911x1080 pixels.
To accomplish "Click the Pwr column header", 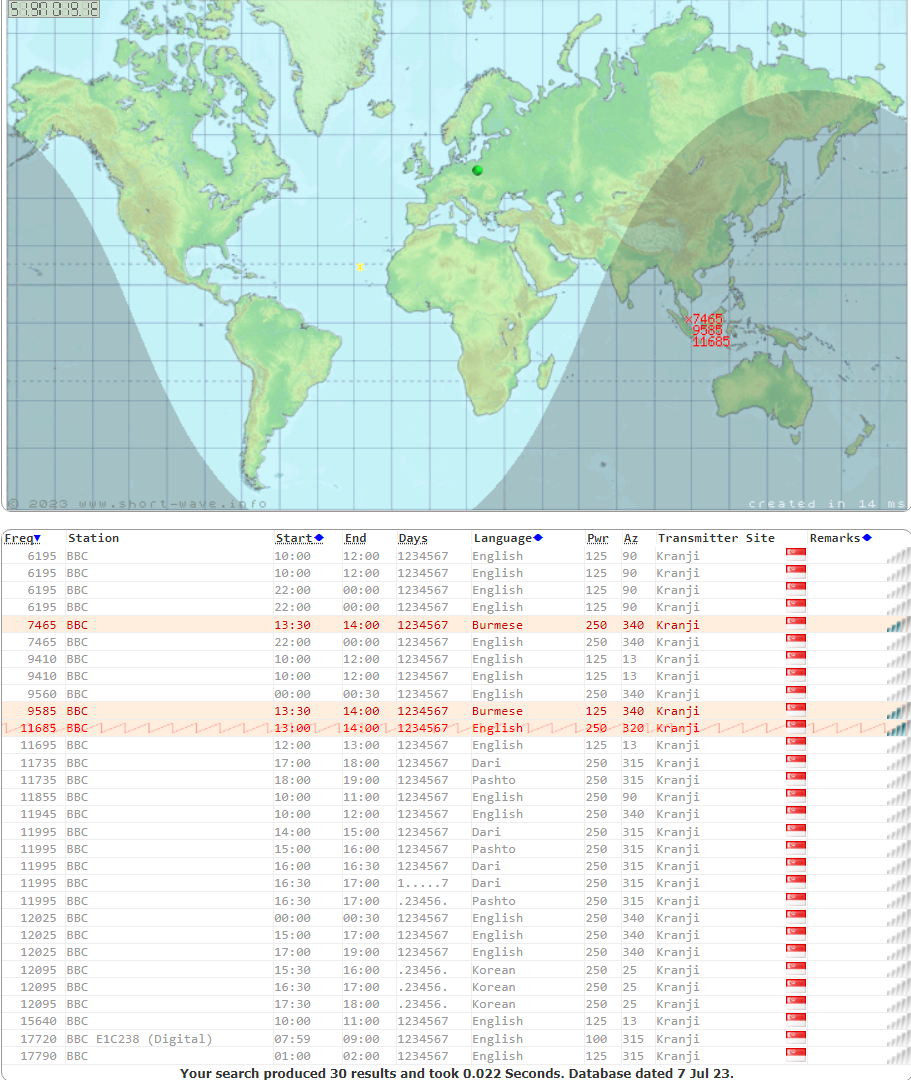I will pyautogui.click(x=597, y=538).
